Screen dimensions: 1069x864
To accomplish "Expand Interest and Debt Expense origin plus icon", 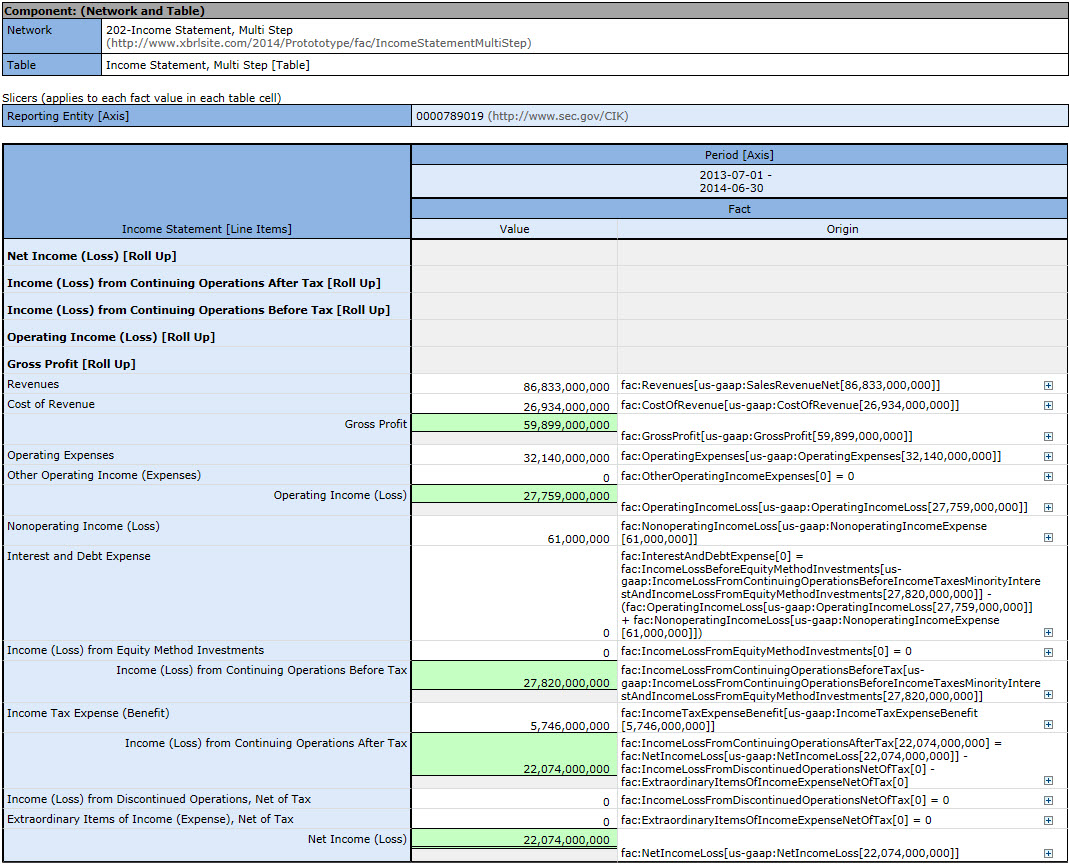I will [x=1048, y=632].
